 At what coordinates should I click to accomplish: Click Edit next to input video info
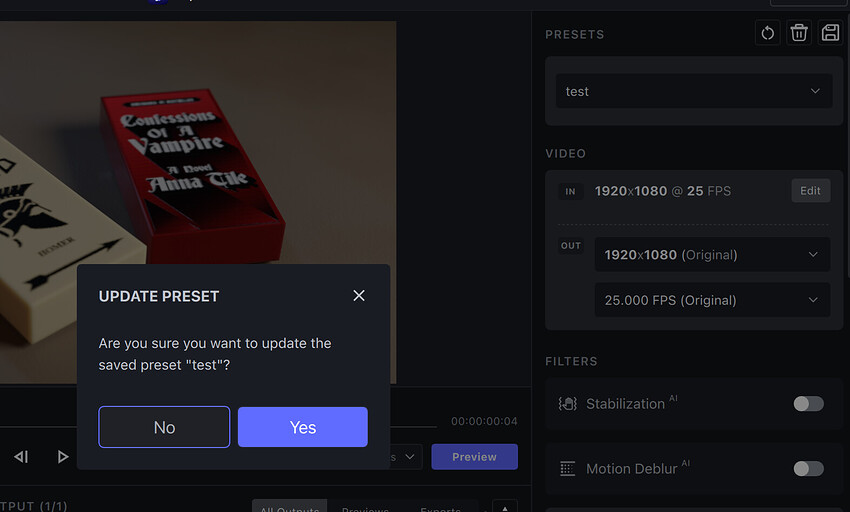click(x=810, y=191)
